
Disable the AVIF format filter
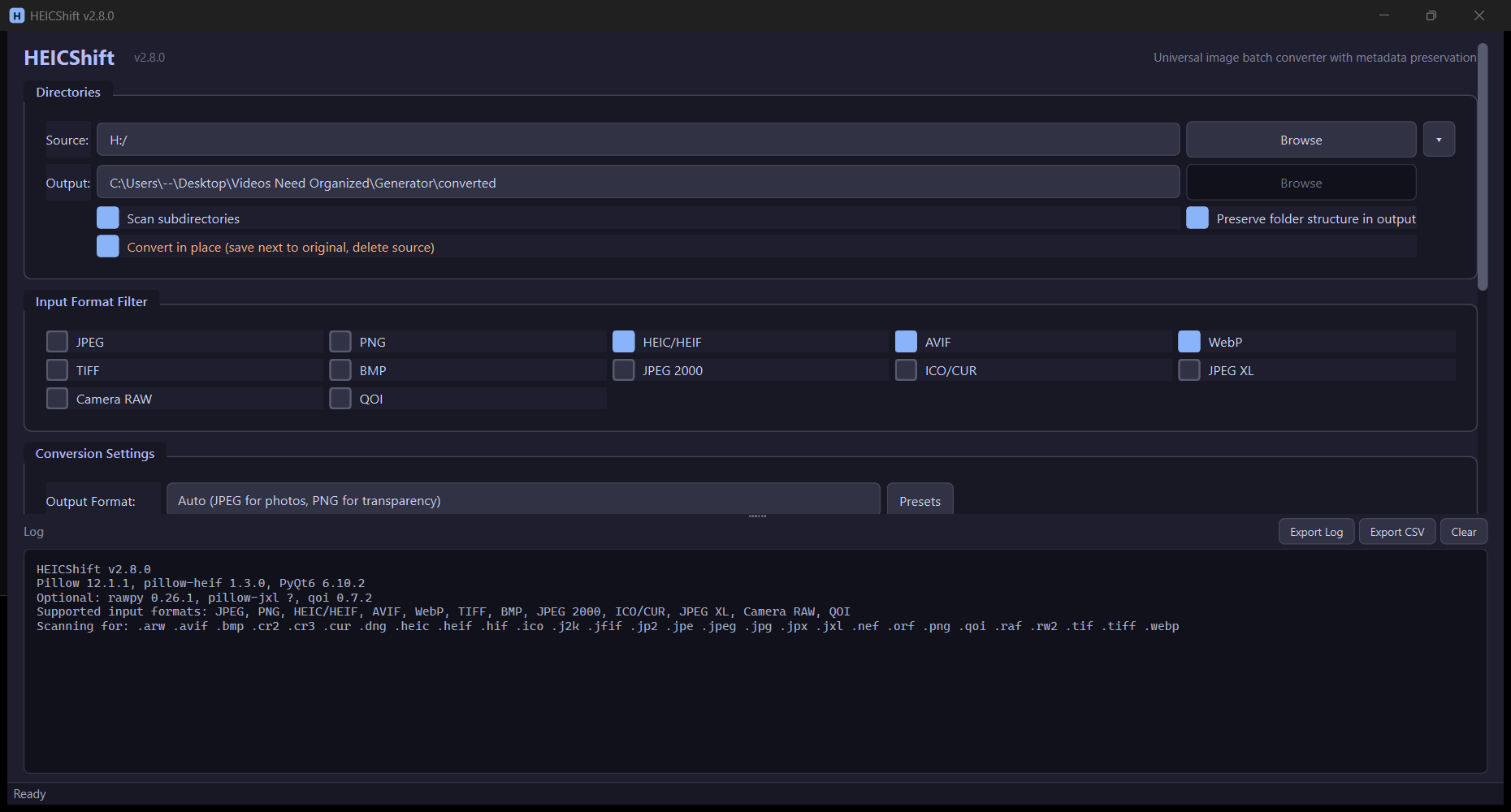coord(905,341)
